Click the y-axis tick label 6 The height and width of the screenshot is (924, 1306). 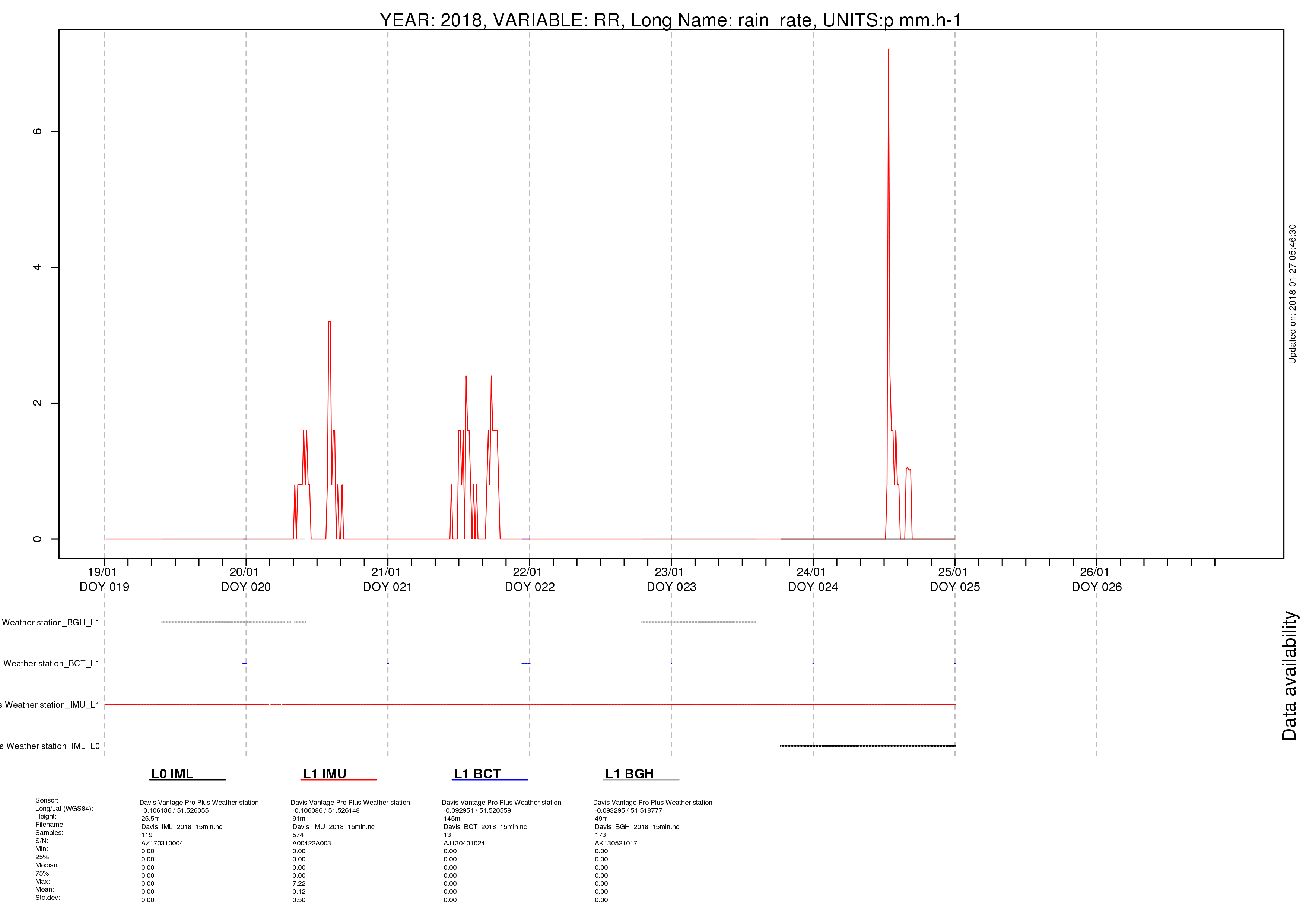point(38,131)
